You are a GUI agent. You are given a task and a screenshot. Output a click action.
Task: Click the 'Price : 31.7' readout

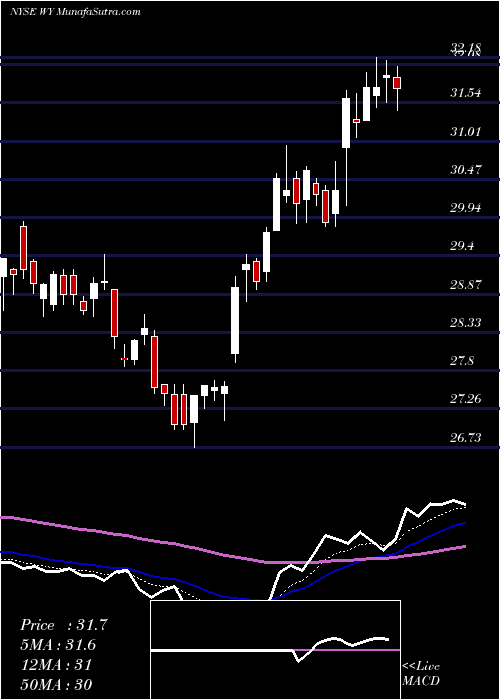[x=64, y=625]
